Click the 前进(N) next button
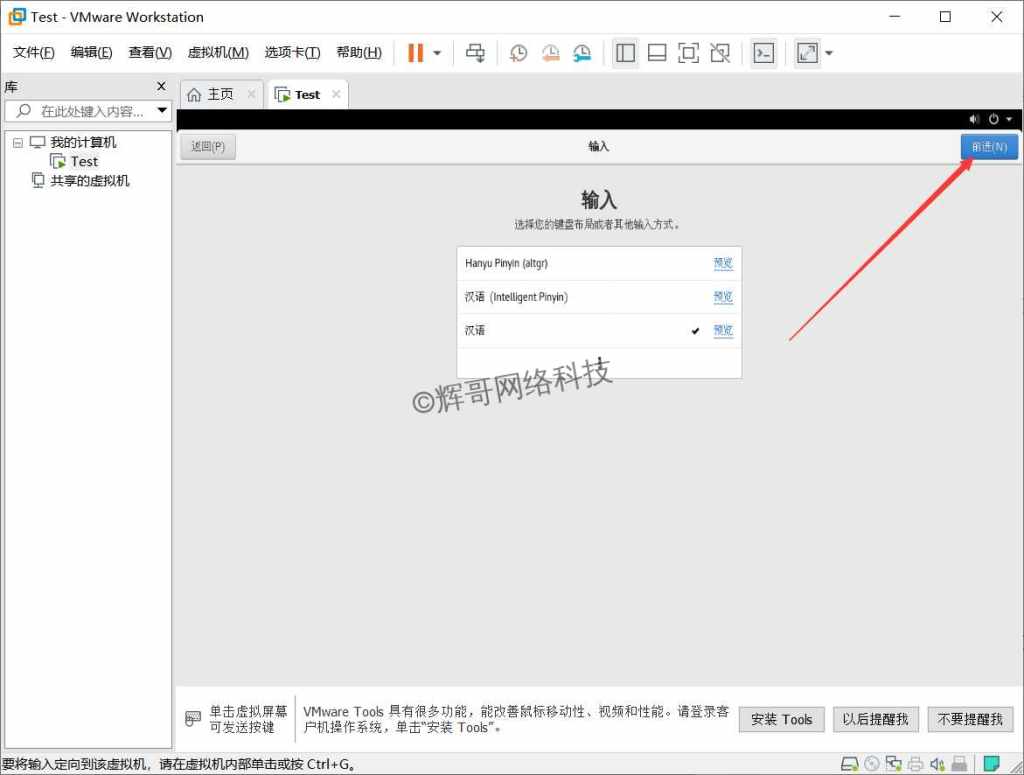1024x775 pixels. [x=989, y=146]
